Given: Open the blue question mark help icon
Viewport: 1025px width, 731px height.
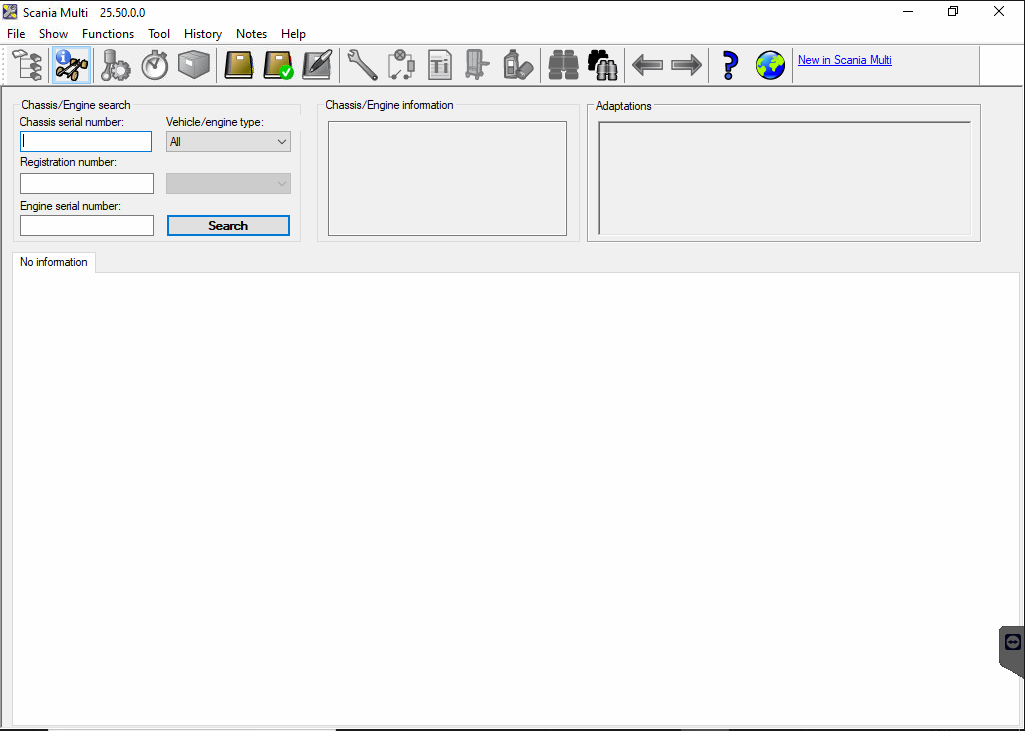Looking at the screenshot, I should click(730, 66).
